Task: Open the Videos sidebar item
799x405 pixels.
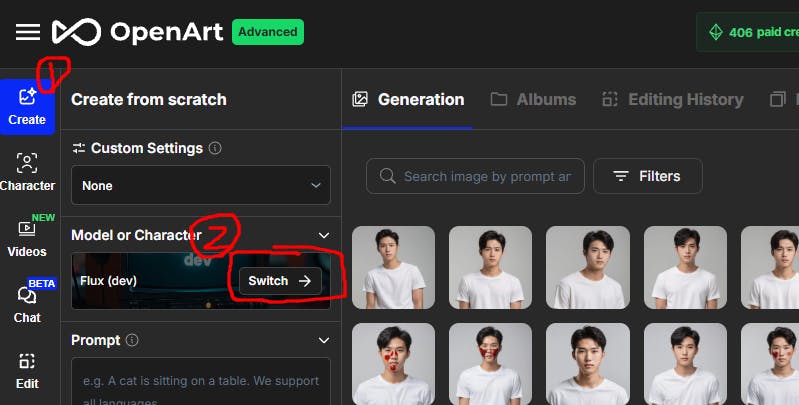Action: (27, 238)
